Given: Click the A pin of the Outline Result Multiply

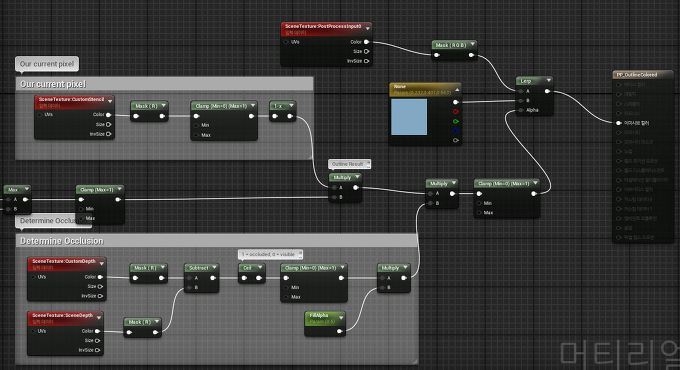Looking at the screenshot, I should pos(334,188).
